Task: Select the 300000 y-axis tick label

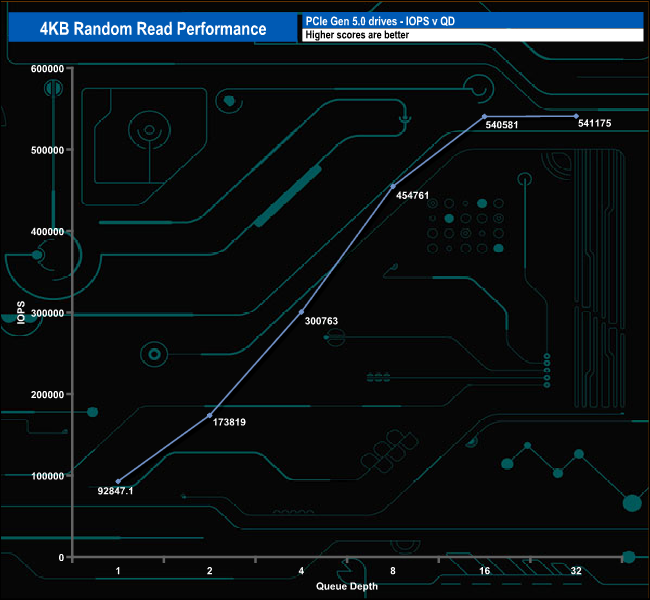Action: click(48, 313)
